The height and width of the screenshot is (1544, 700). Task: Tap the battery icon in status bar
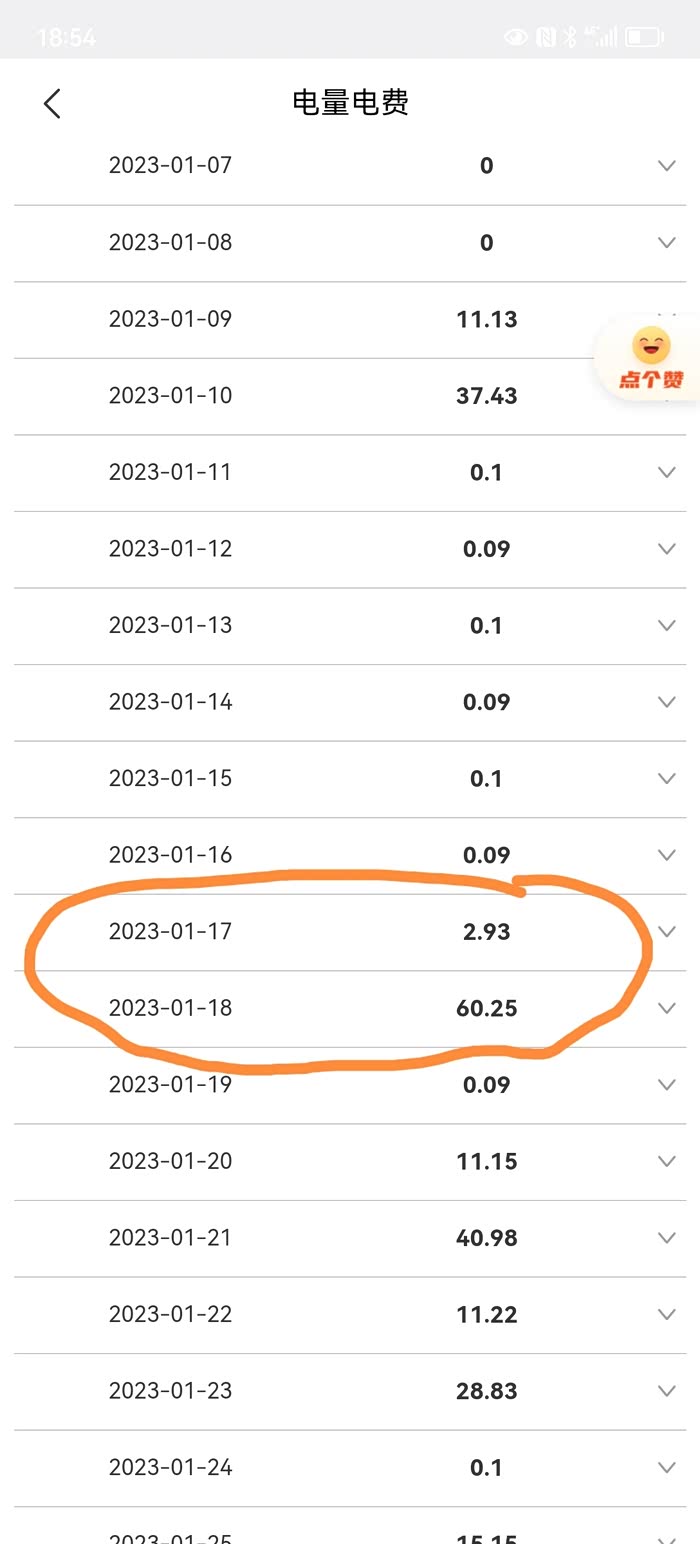point(644,38)
